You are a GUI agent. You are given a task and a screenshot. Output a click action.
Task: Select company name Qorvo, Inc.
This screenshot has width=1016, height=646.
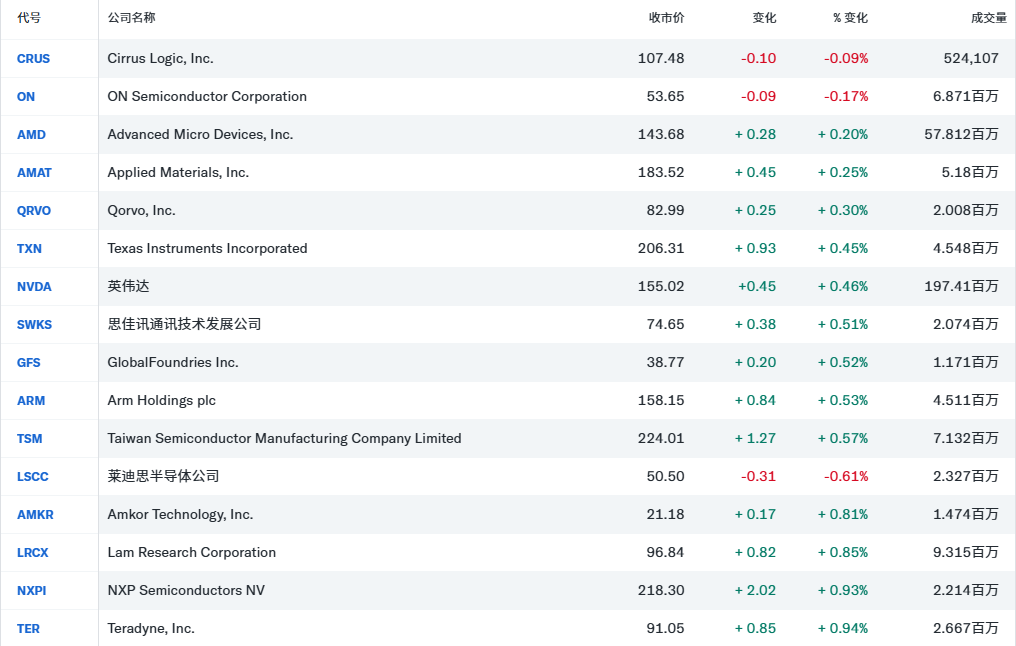[141, 211]
